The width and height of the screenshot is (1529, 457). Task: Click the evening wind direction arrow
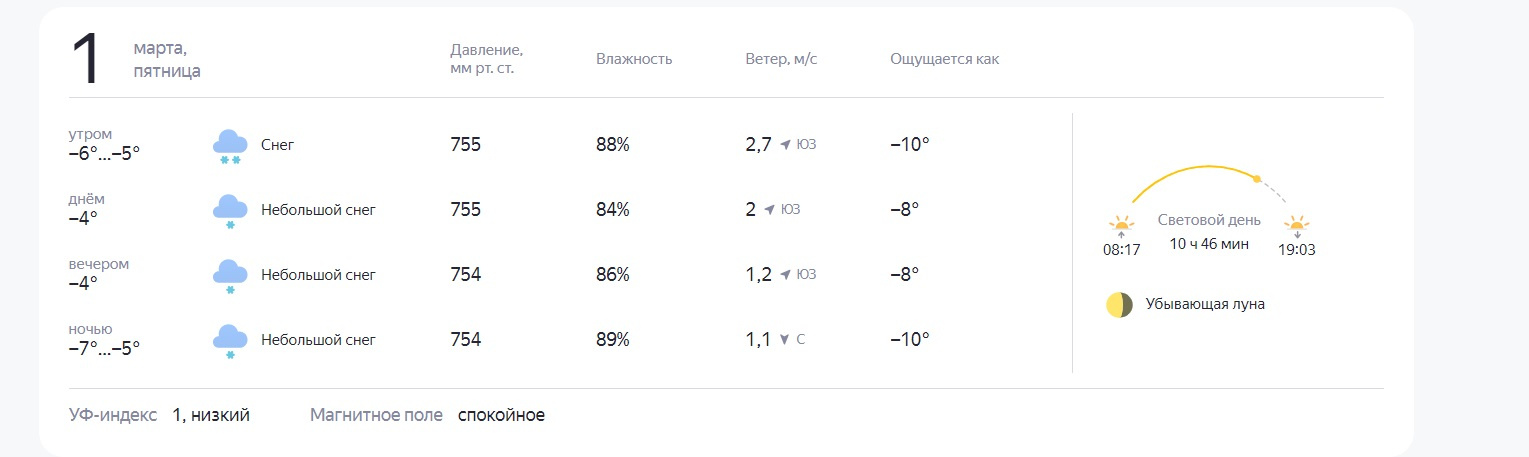pos(786,275)
